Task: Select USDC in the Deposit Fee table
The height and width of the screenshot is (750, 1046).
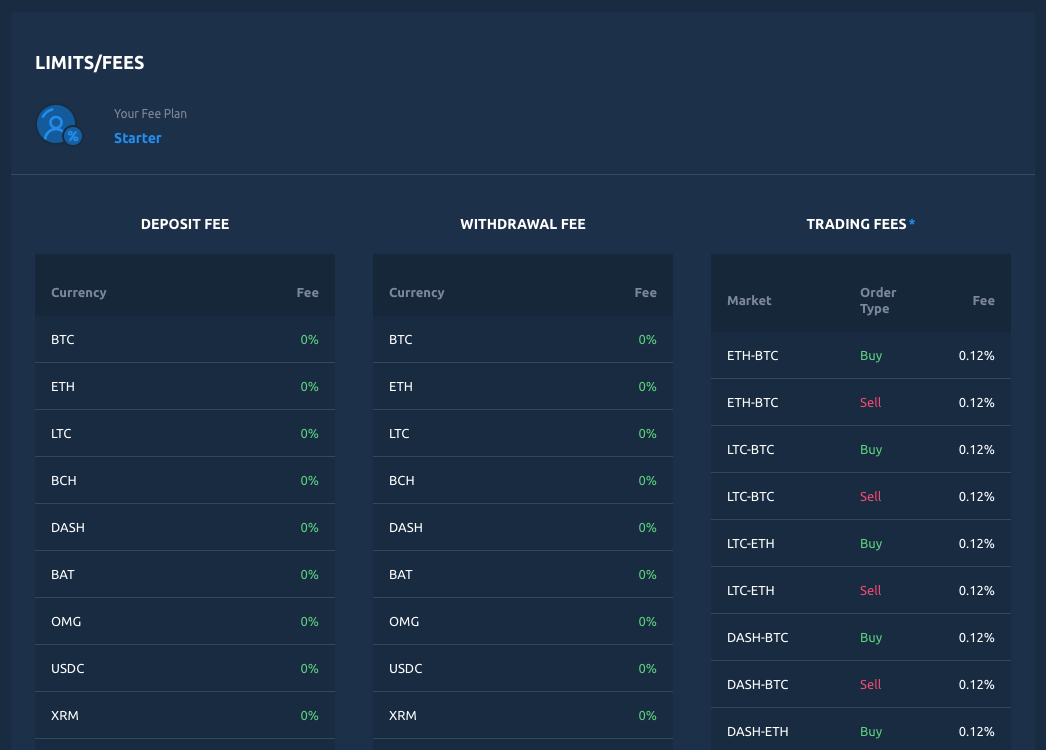Action: tap(68, 669)
